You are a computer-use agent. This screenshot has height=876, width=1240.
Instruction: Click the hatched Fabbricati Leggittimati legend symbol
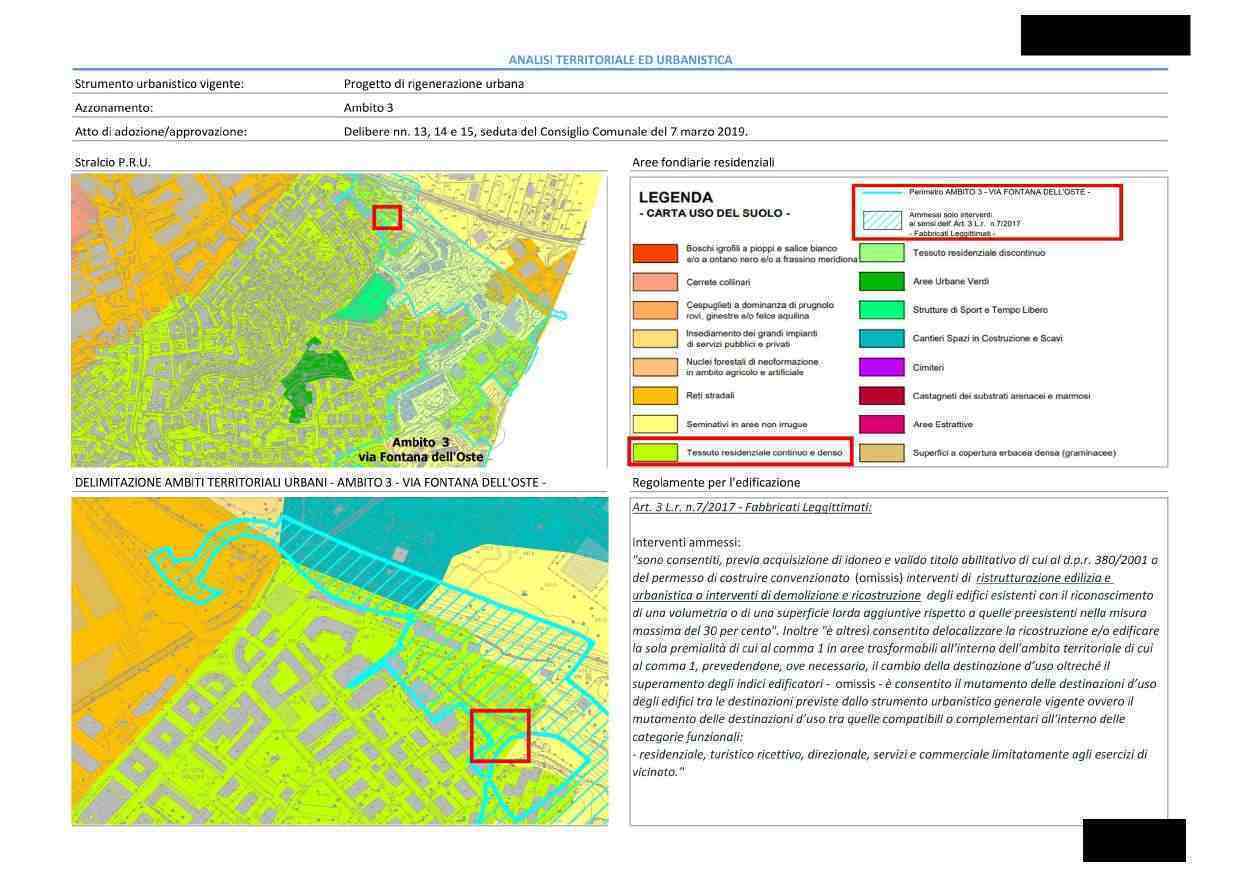tap(881, 220)
